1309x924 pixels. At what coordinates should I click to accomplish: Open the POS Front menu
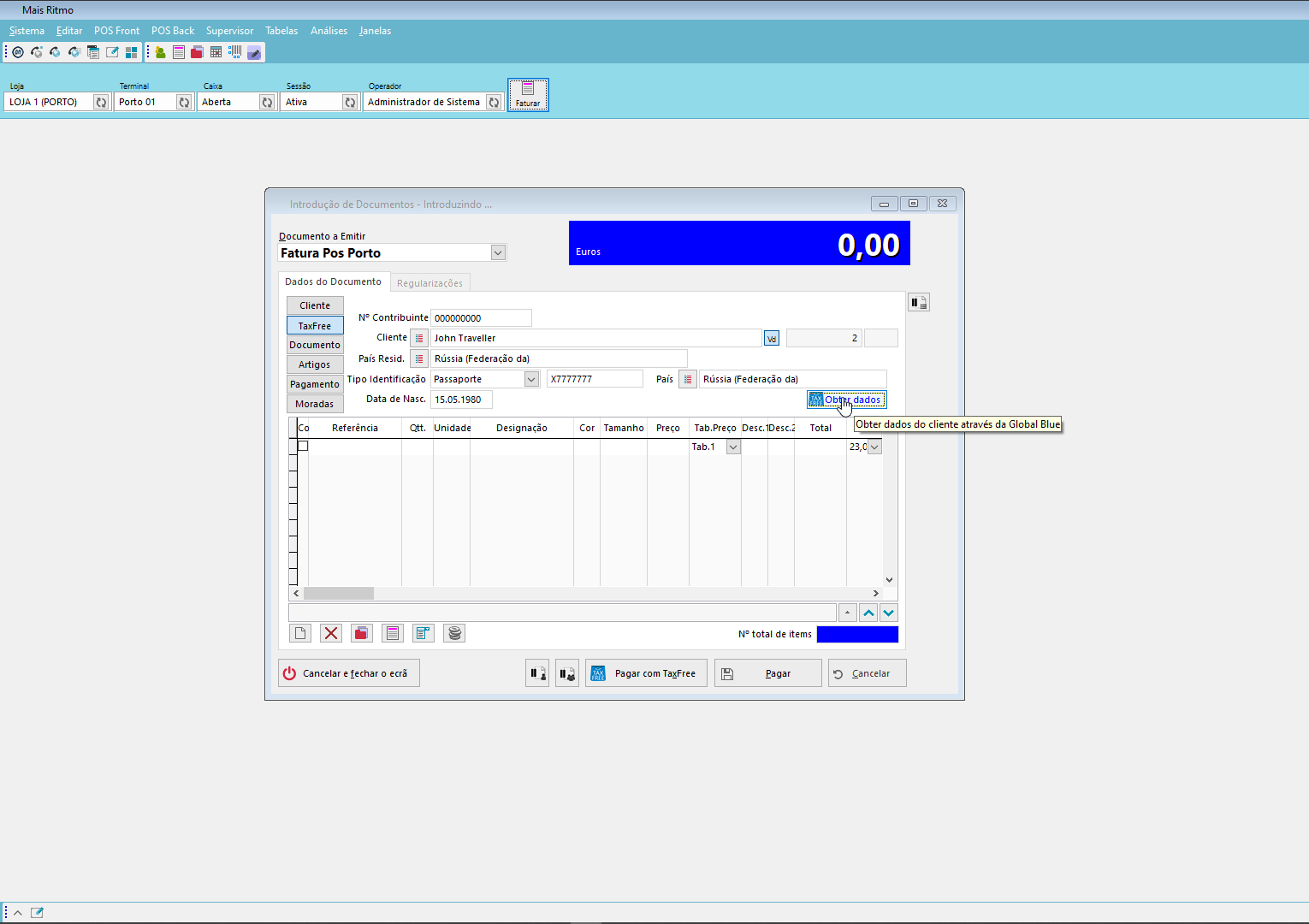[x=116, y=31]
